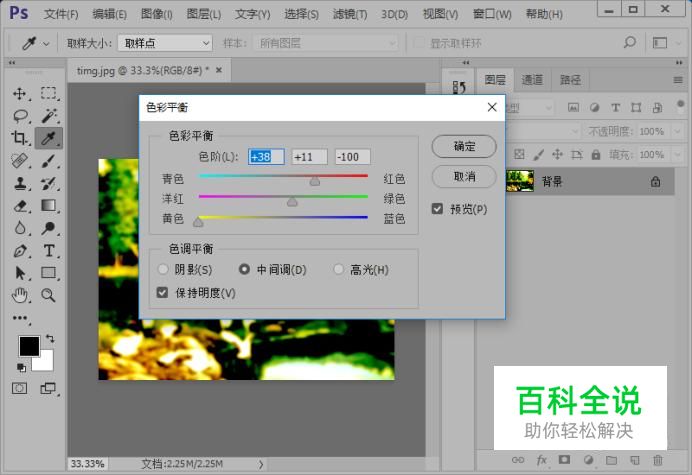The image size is (692, 475).
Task: Toggle Quick Mask mode
Action: coord(19,388)
